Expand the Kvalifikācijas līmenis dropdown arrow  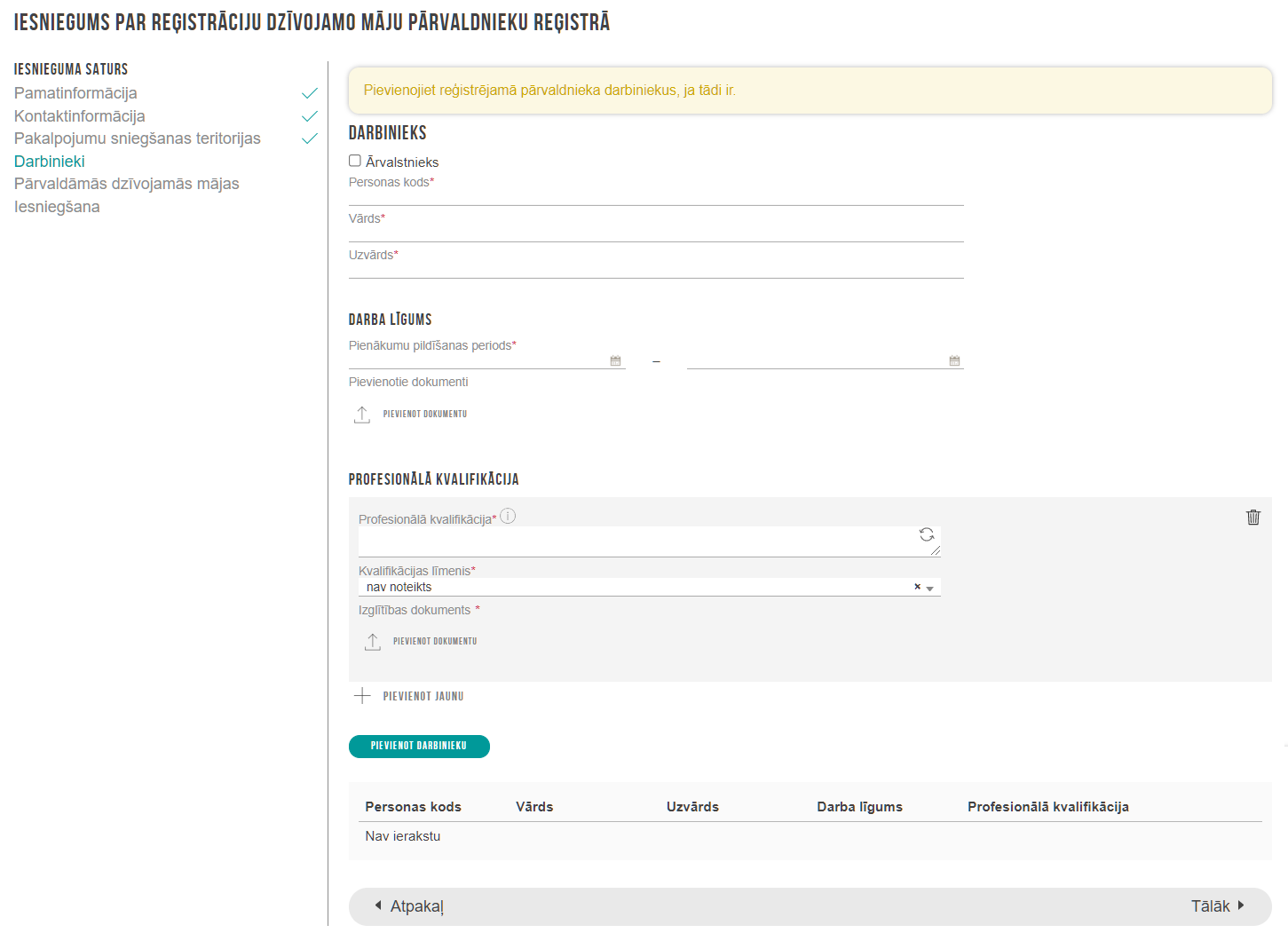point(929,588)
